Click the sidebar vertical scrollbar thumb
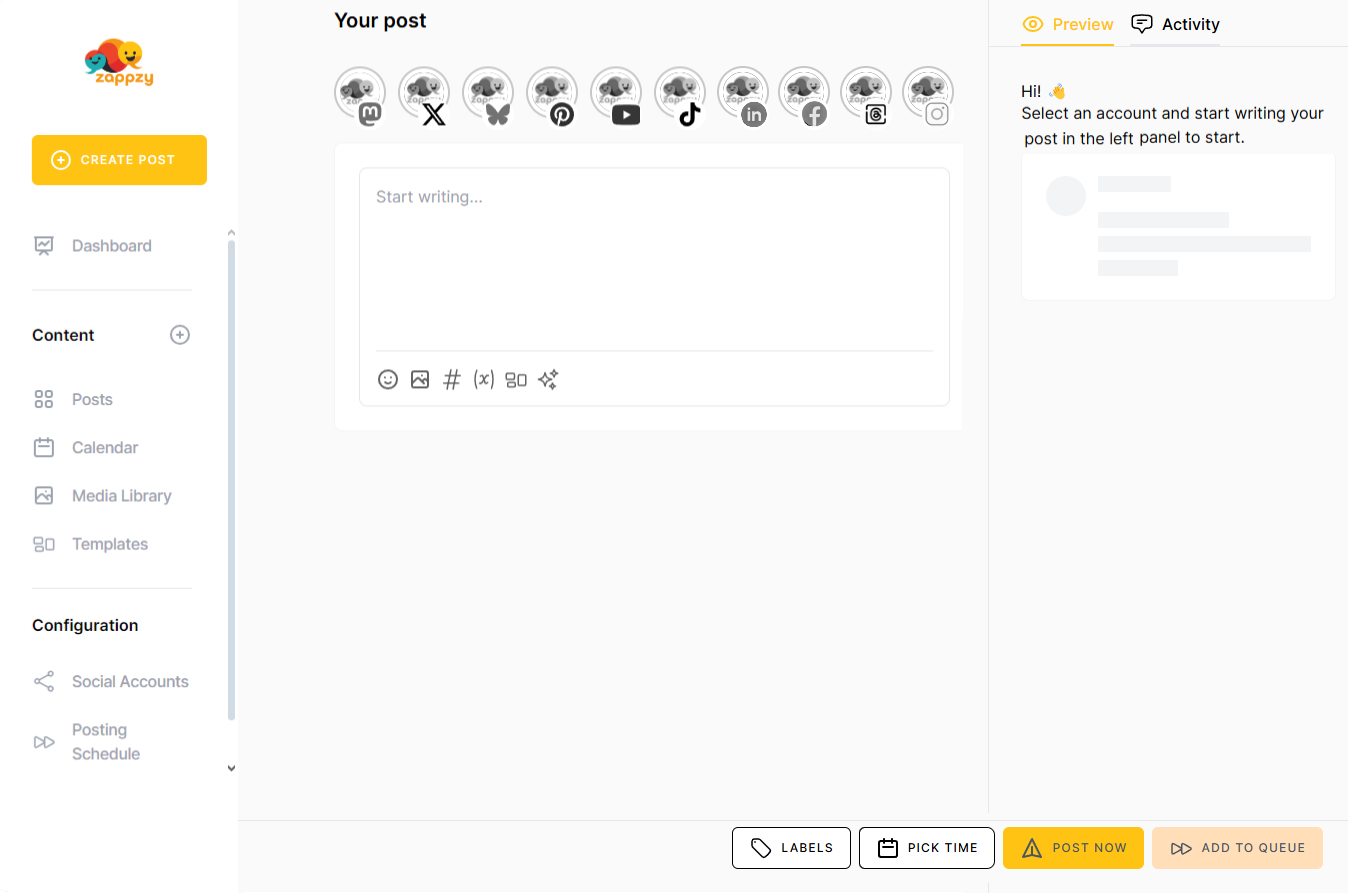This screenshot has height=893, width=1348. click(x=232, y=480)
